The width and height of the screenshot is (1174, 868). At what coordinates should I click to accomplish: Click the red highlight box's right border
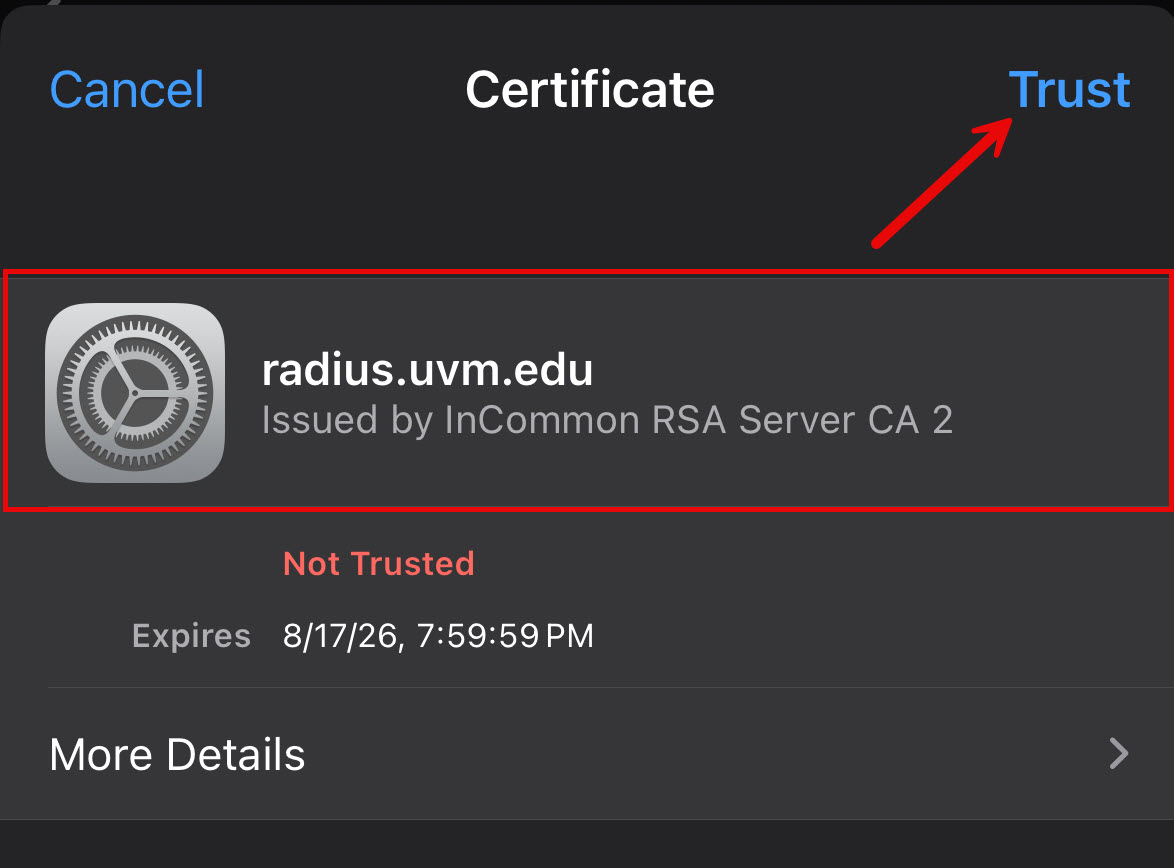point(1170,390)
